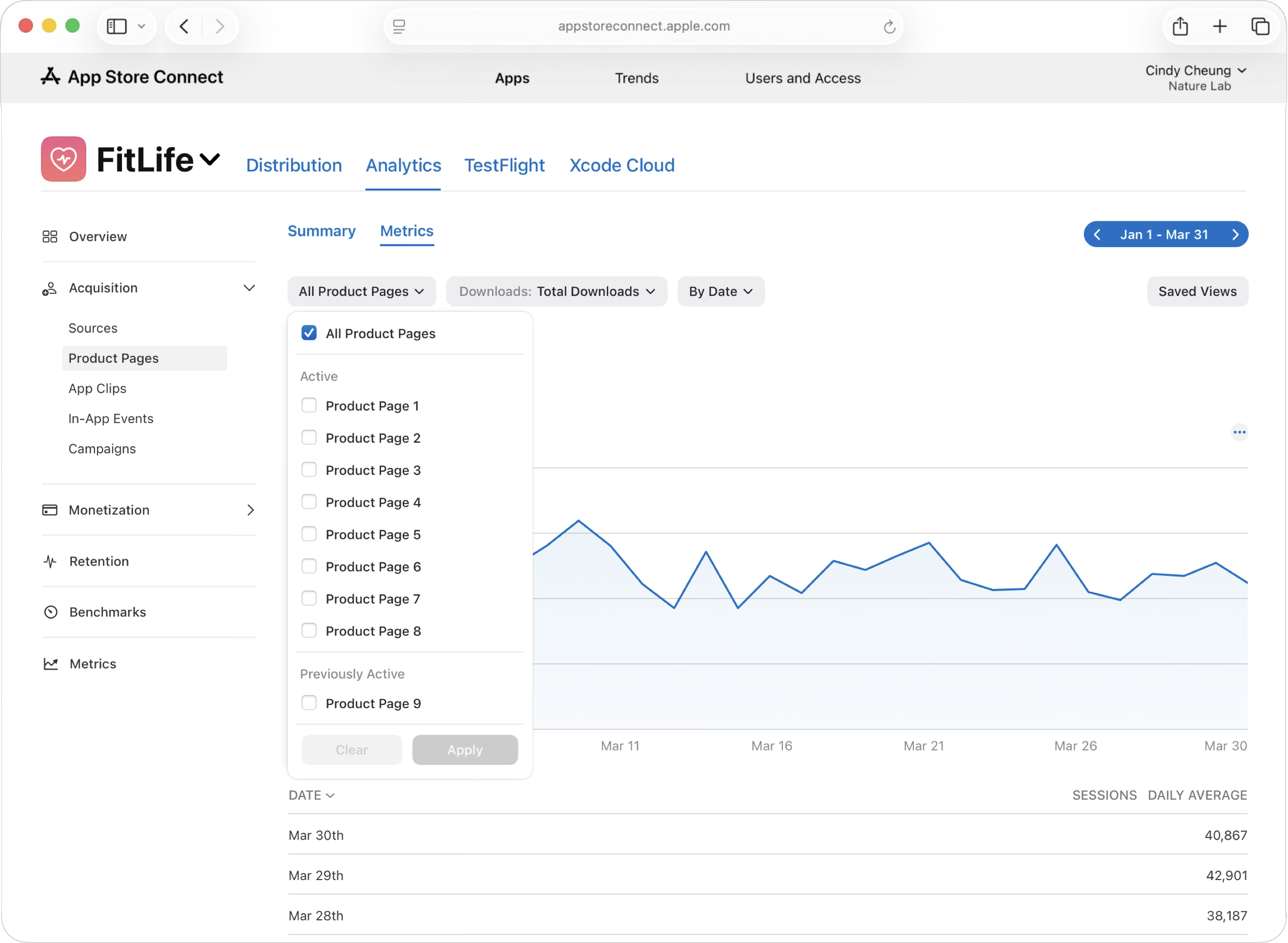This screenshot has width=1288, height=943.
Task: Click the FitLife app icon
Action: pyautogui.click(x=63, y=159)
